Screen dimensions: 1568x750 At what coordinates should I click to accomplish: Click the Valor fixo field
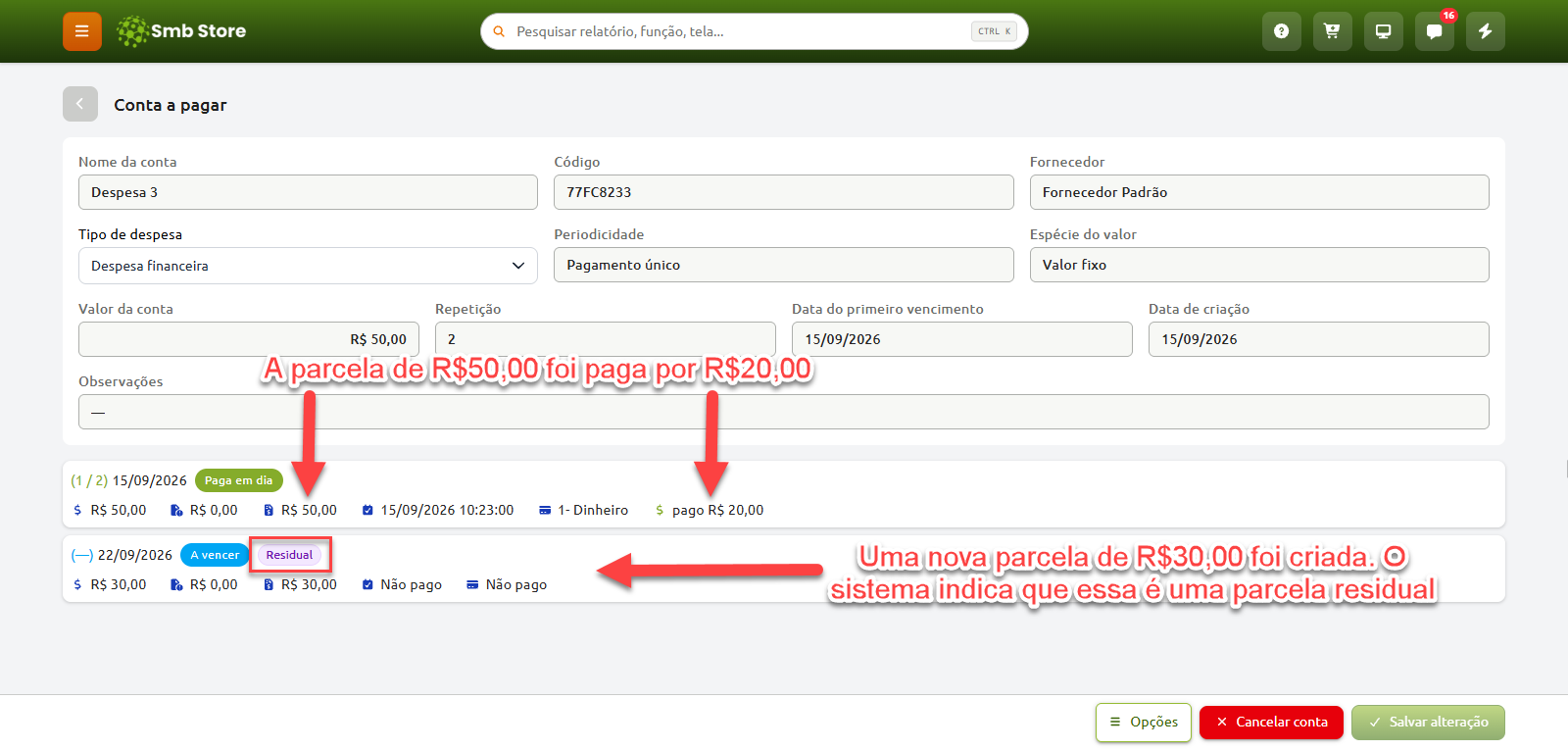[x=1259, y=265]
